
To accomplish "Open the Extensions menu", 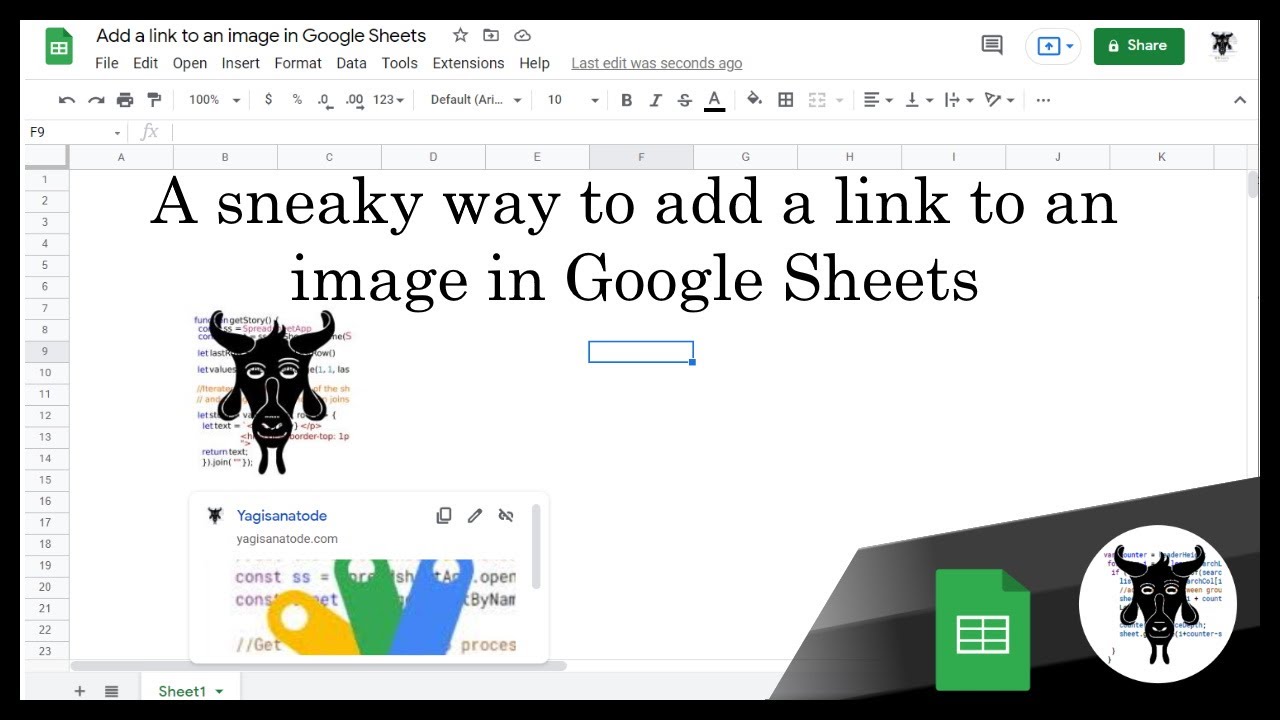I will point(468,63).
